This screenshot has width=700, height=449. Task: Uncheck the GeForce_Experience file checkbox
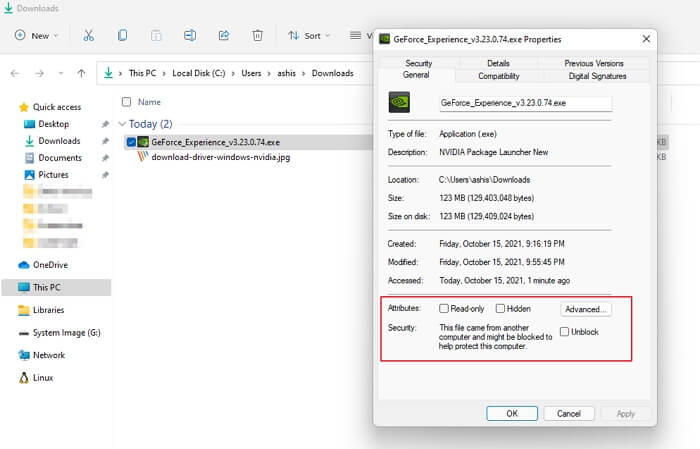pyautogui.click(x=131, y=142)
